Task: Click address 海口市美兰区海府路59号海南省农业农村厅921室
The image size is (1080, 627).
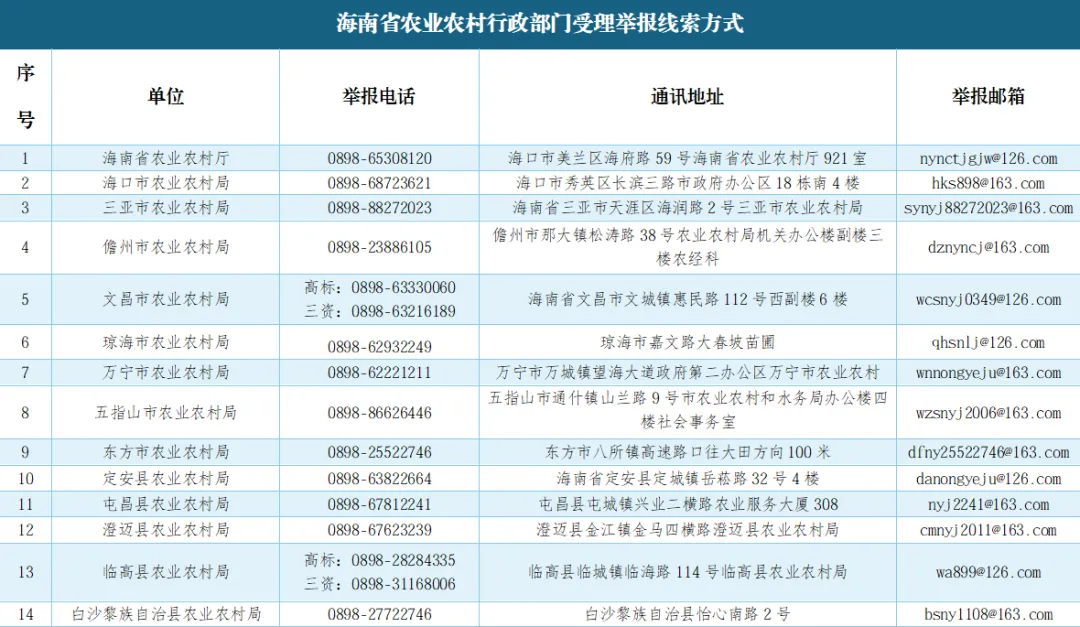Action: [687, 158]
